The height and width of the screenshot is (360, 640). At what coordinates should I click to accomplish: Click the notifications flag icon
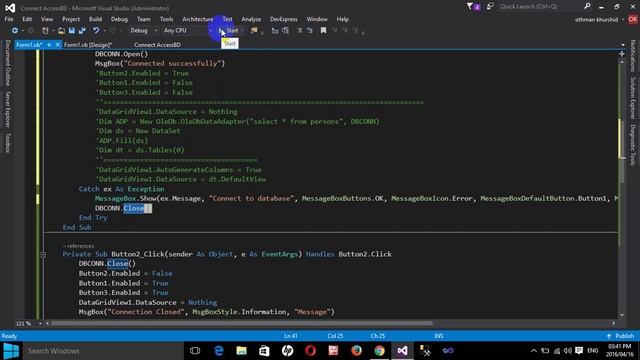[x=473, y=7]
